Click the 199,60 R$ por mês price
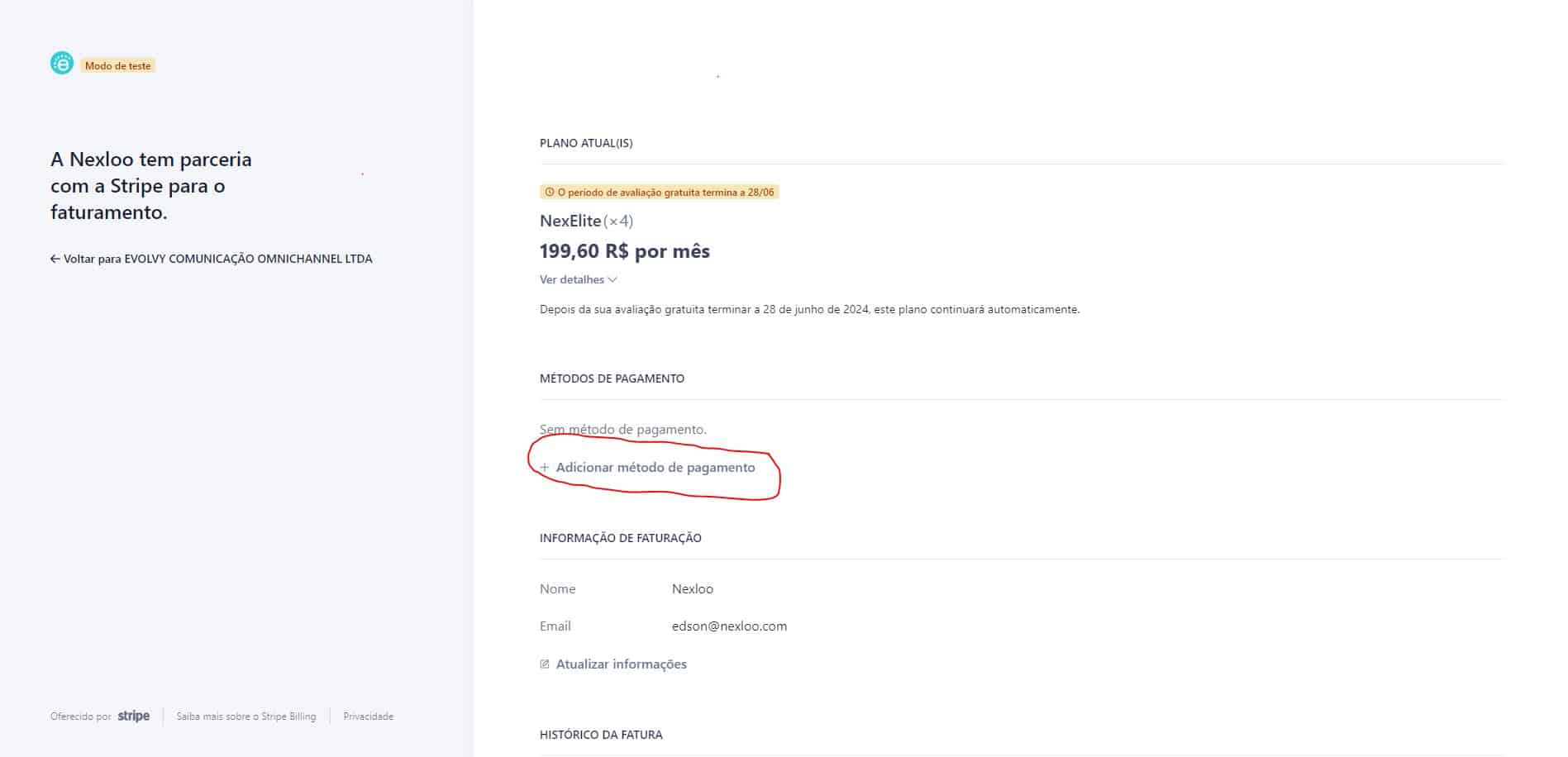Screen dimensions: 1568x757 click(625, 251)
